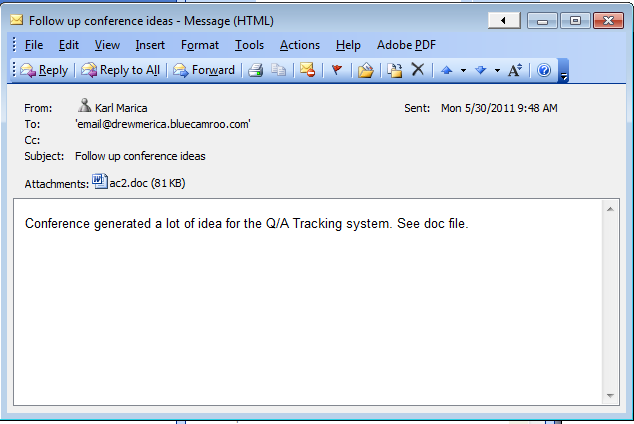
Task: Click the Reply to All button
Action: pos(120,70)
